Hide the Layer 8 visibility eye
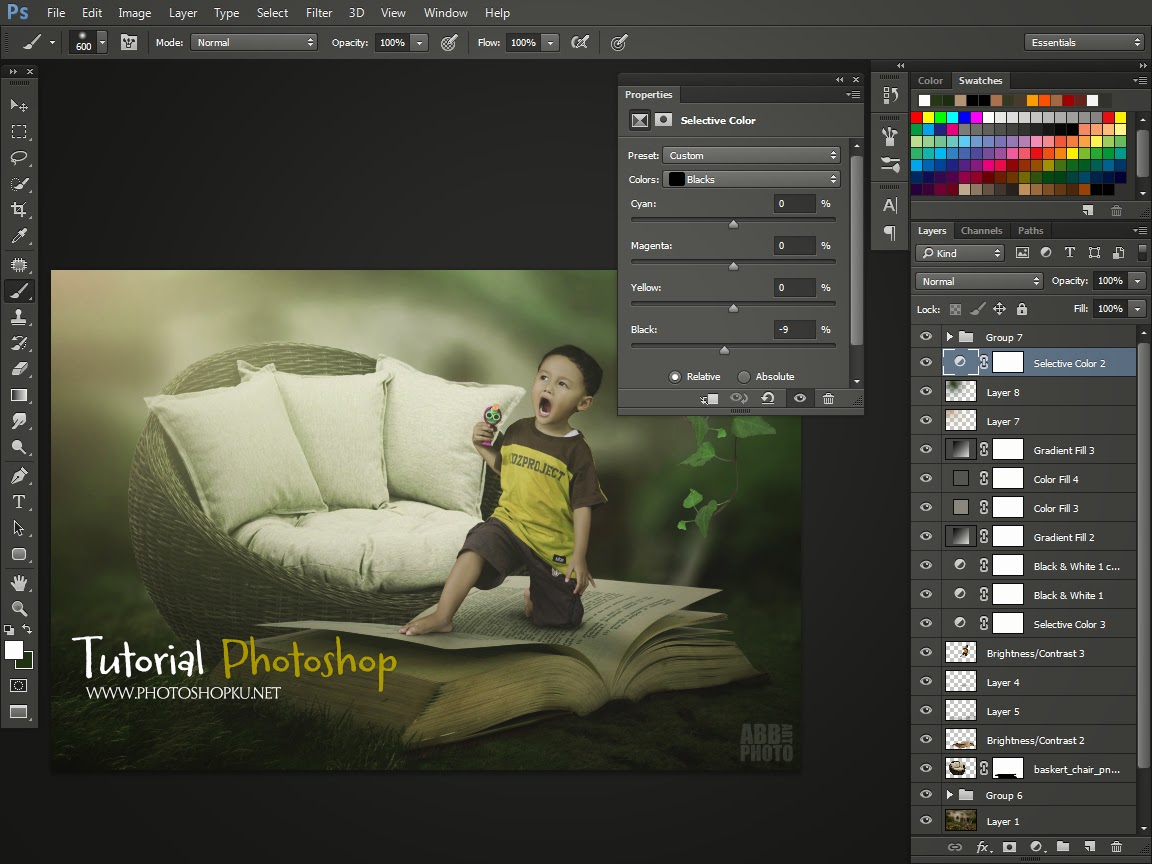Screen dimensions: 1152x864 point(926,393)
